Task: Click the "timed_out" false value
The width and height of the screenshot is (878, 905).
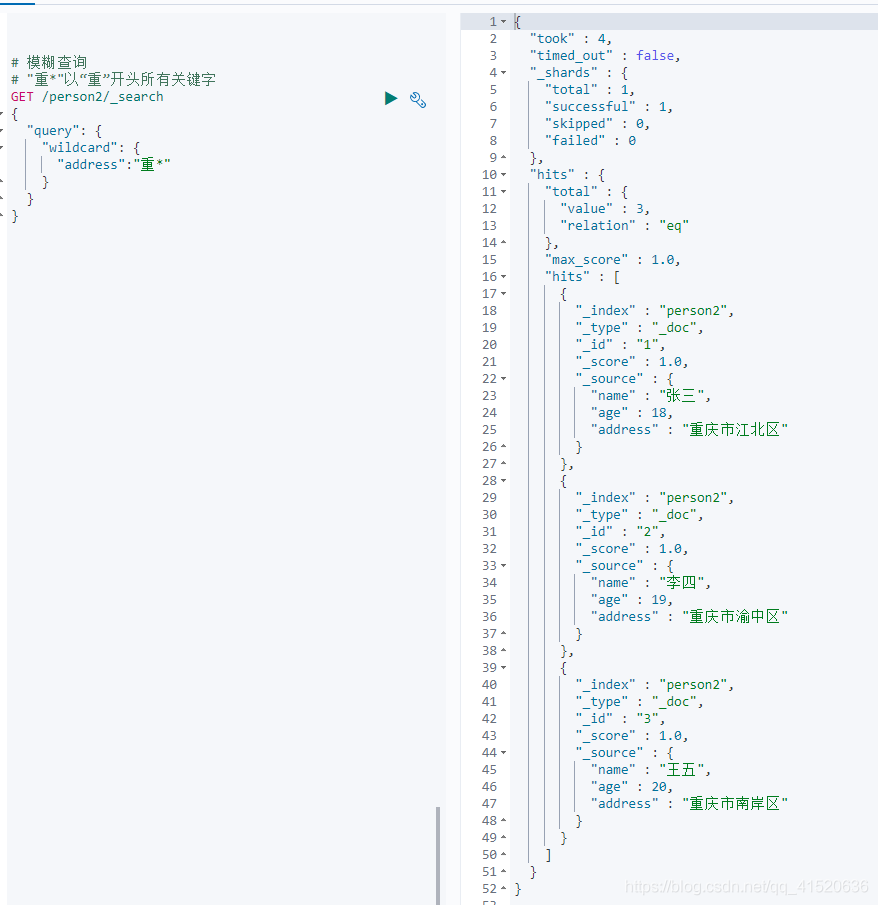Action: 655,56
